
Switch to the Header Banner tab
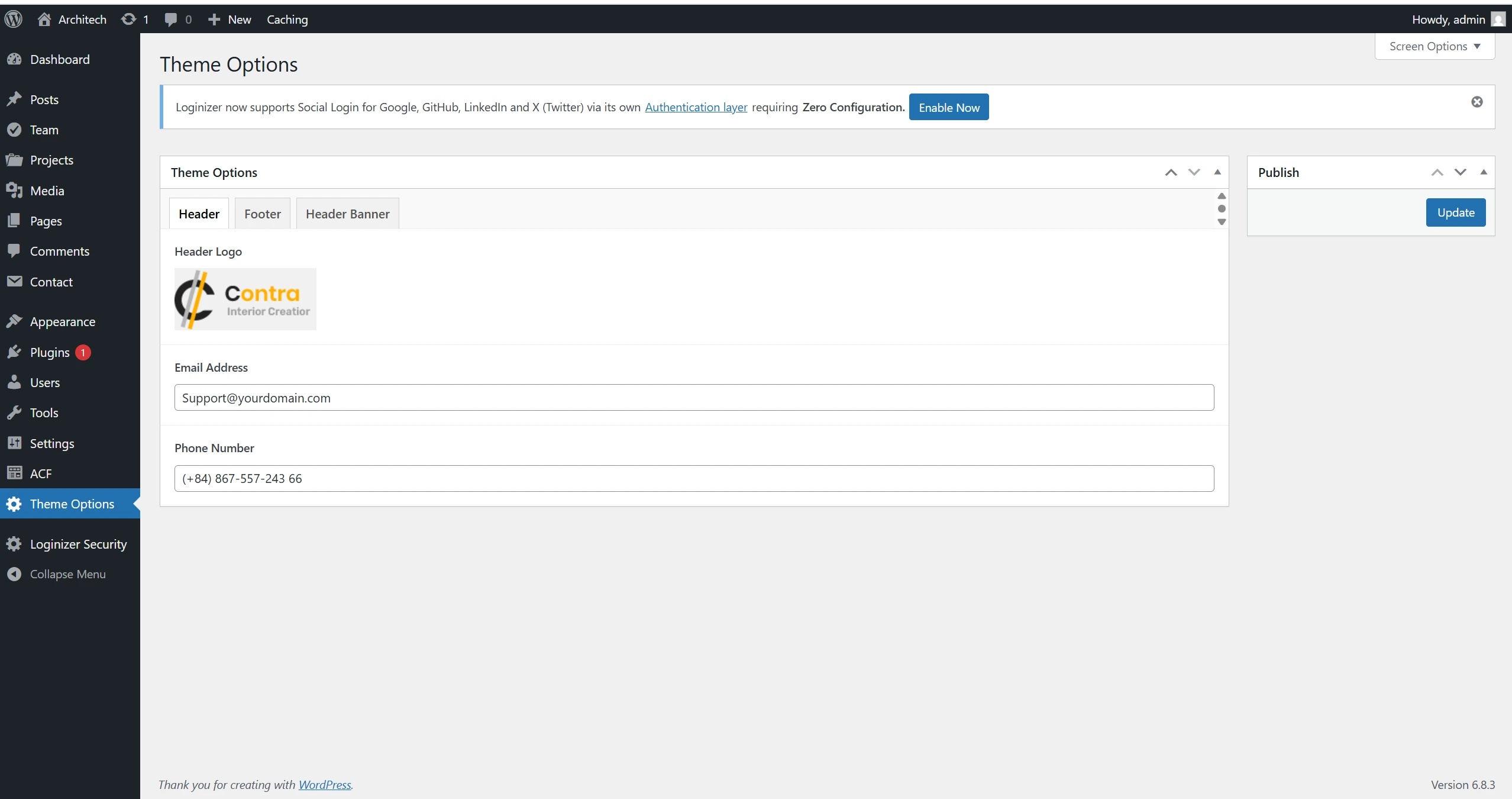[347, 214]
